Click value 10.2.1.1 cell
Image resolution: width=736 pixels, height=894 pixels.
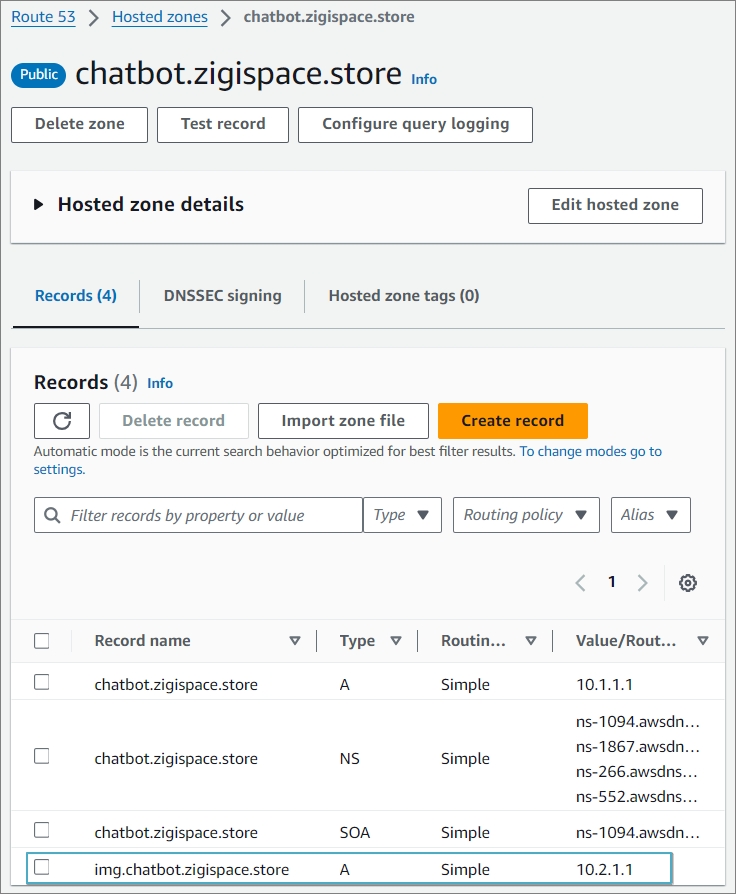click(604, 869)
